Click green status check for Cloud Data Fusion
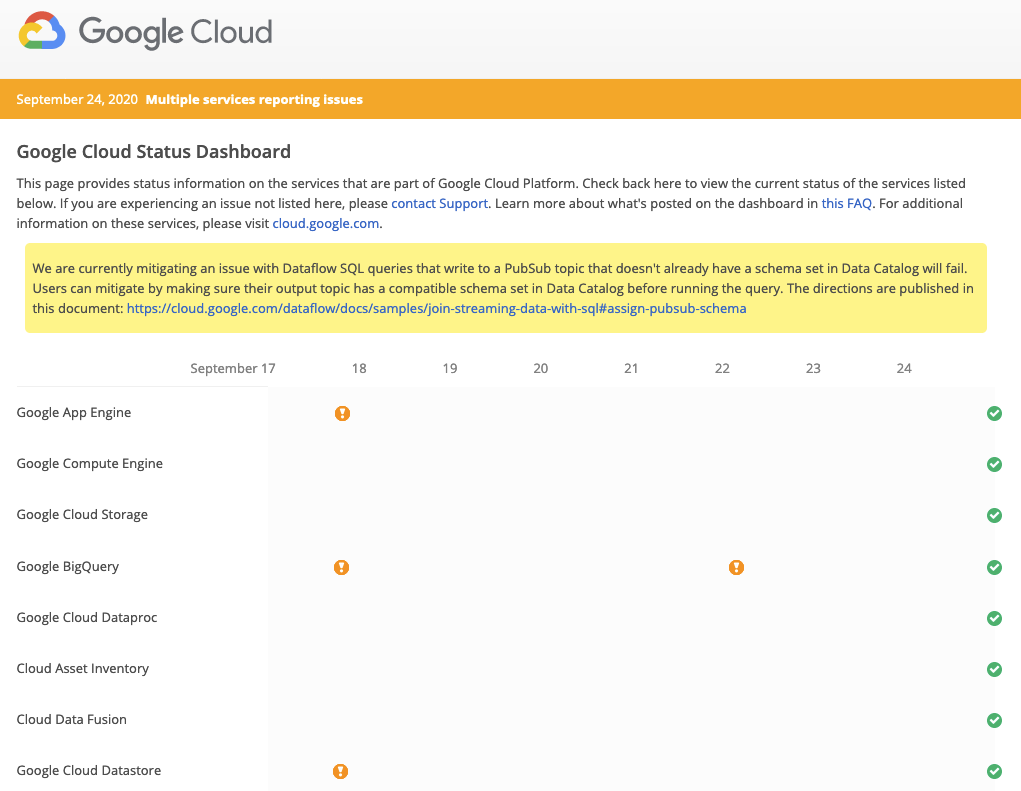This screenshot has width=1021, height=791. pyautogui.click(x=994, y=721)
